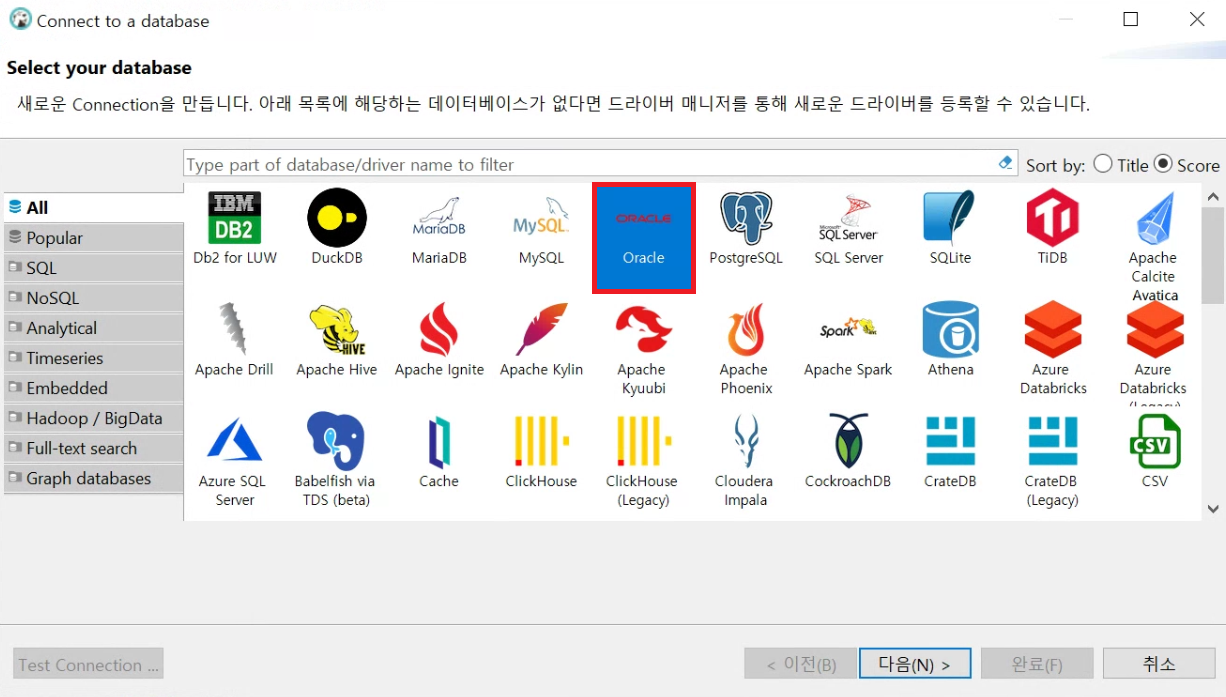Select Cloudera Impala database
Image resolution: width=1226 pixels, height=697 pixels.
pyautogui.click(x=745, y=460)
